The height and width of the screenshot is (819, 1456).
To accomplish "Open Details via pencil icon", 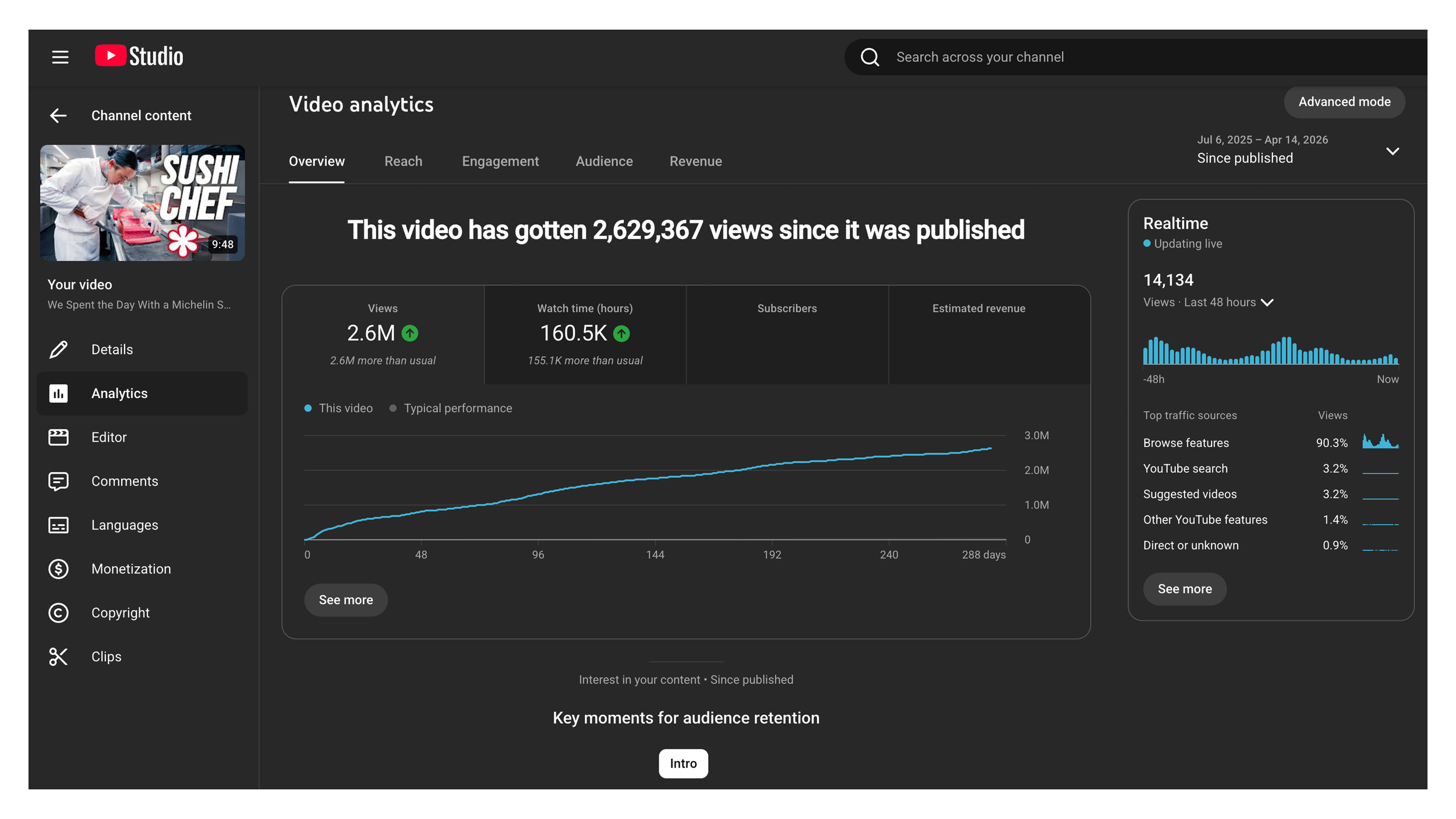I will 58,350.
